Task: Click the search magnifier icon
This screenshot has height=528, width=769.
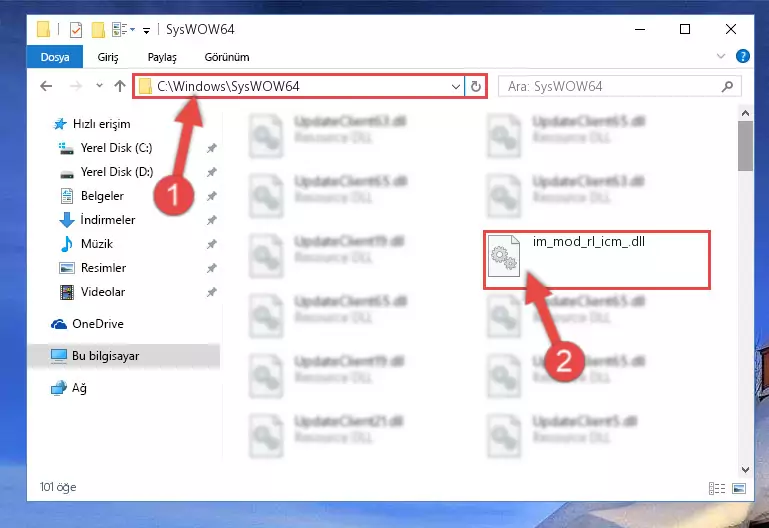Action: [x=727, y=87]
